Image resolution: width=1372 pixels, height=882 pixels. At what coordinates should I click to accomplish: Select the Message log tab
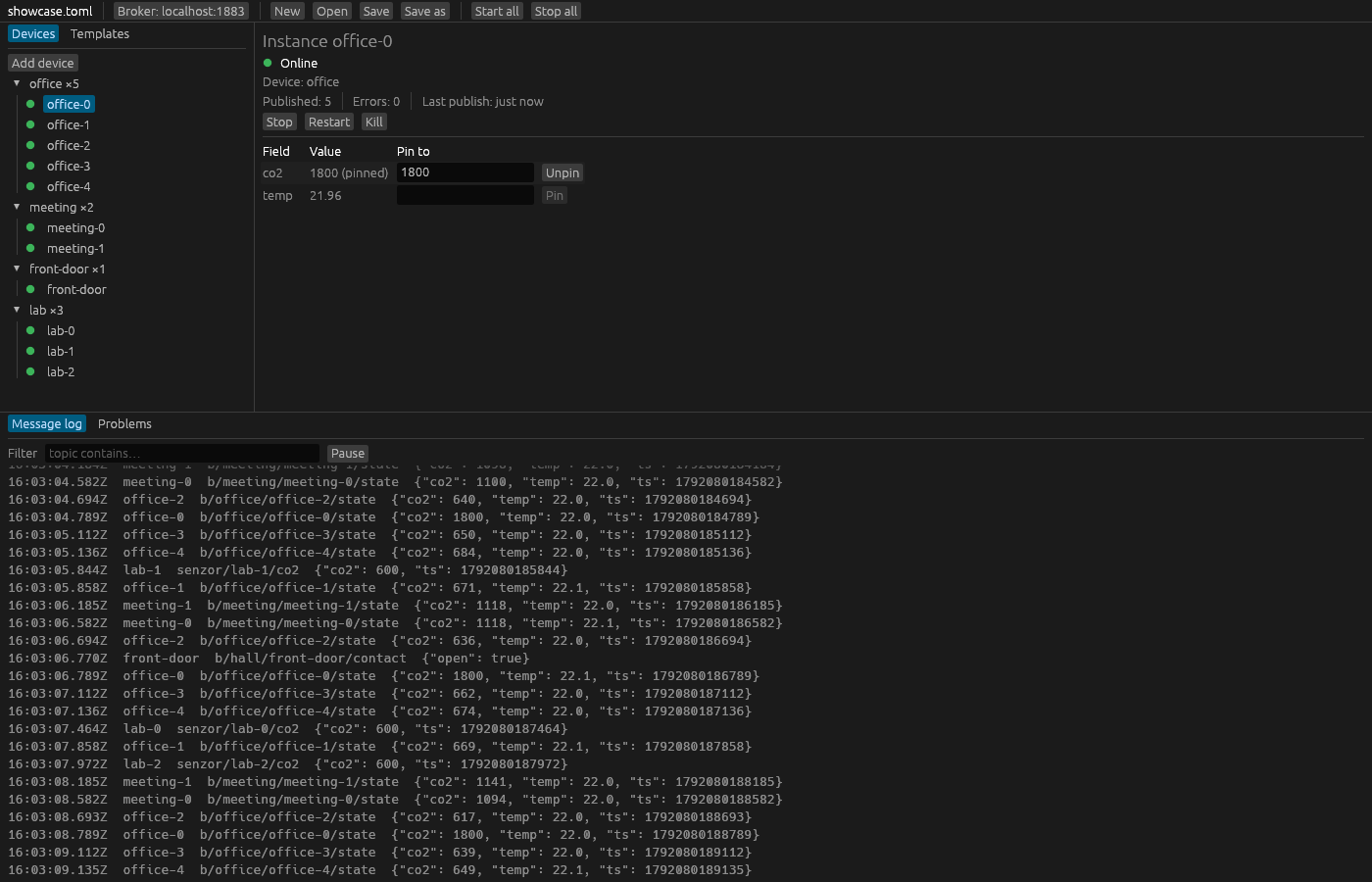coord(47,423)
